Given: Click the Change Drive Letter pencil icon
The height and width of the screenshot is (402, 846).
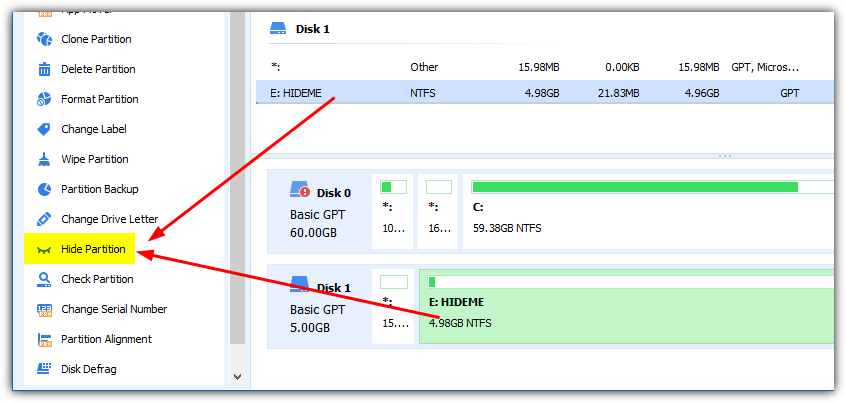Looking at the screenshot, I should (x=44, y=219).
